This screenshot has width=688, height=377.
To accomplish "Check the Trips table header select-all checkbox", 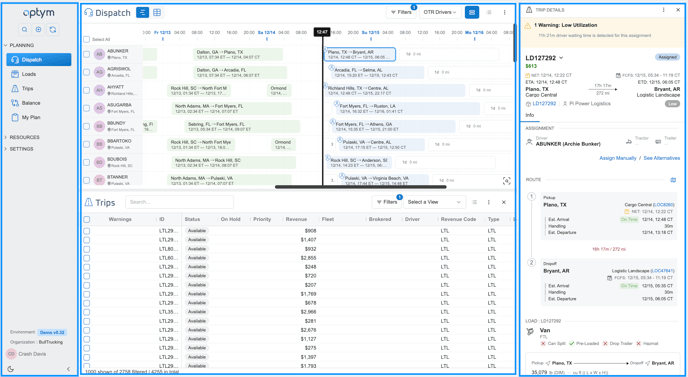I will [87, 219].
